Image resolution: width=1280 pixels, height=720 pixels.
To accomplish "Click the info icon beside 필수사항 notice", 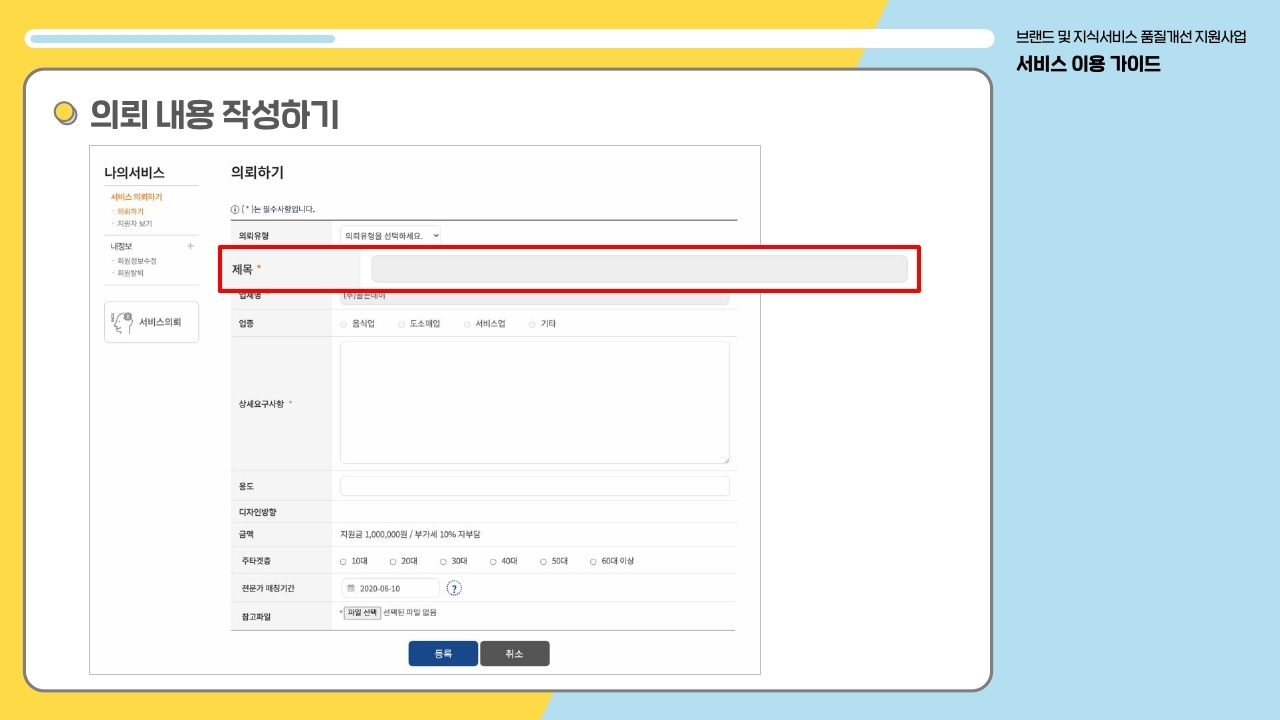I will (x=234, y=209).
